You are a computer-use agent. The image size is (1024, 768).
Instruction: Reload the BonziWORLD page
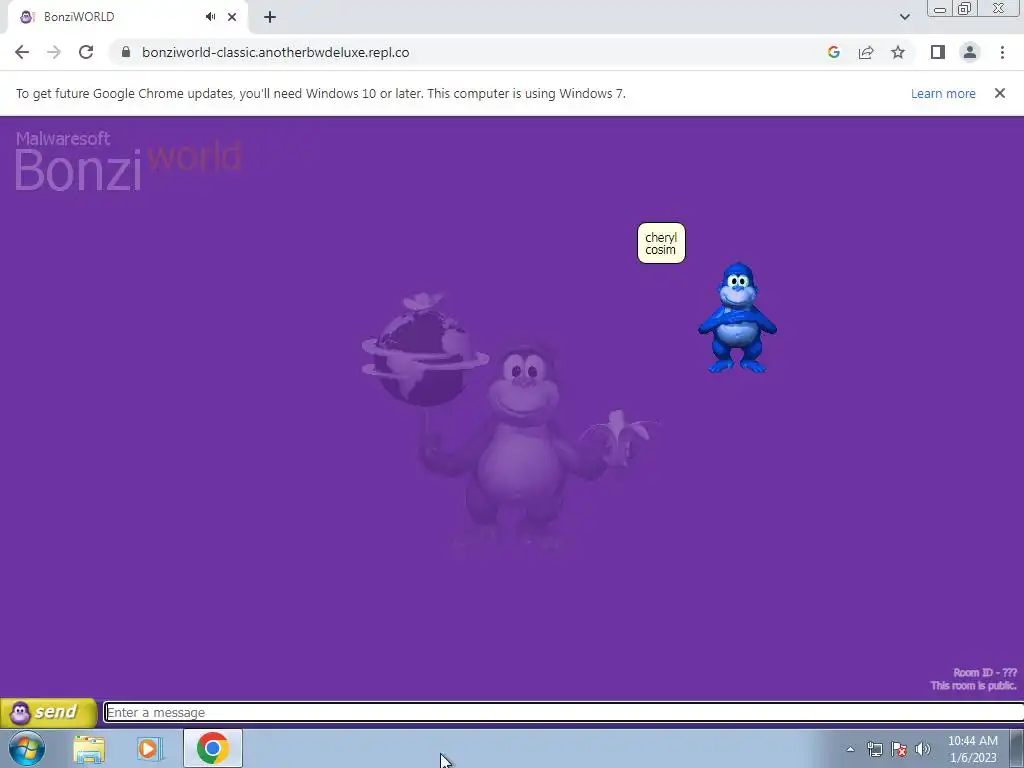(86, 52)
